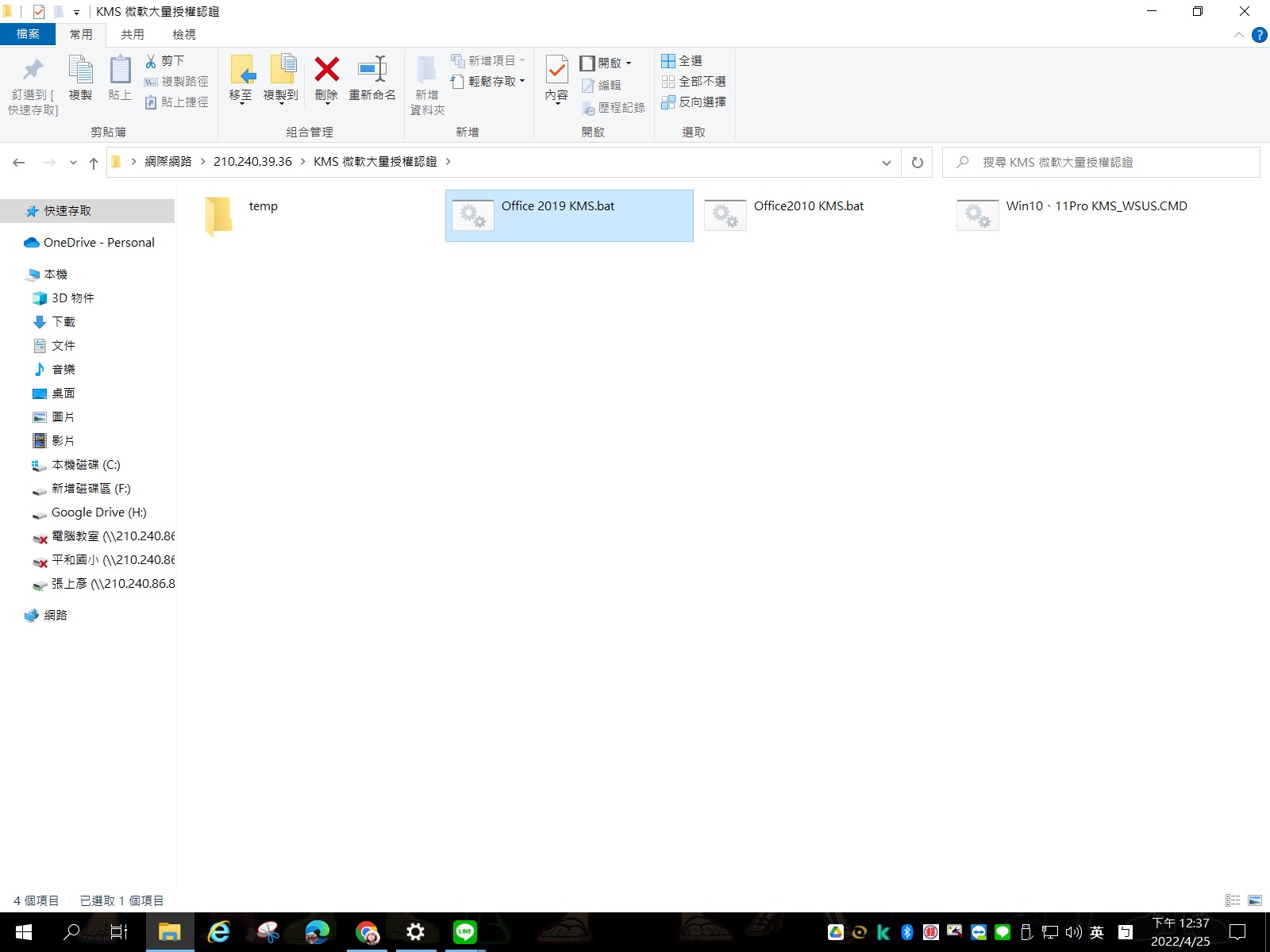Screen dimensions: 1270x952
Task: Click Select all option in ribbon
Action: (x=683, y=61)
